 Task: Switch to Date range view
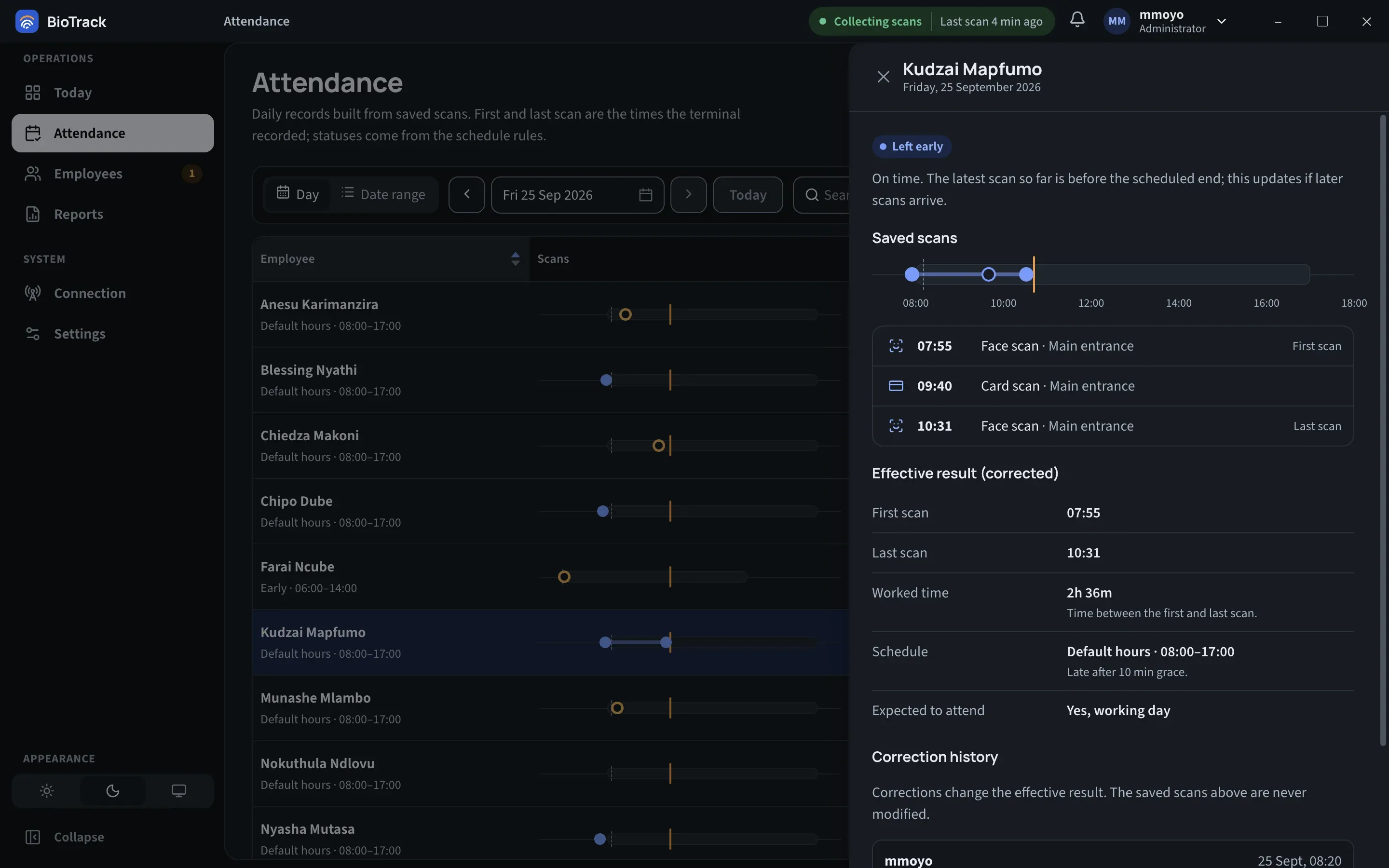pyautogui.click(x=383, y=195)
